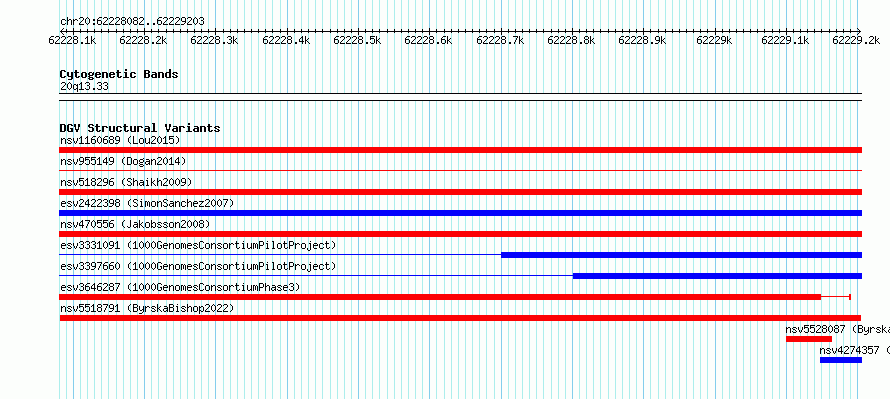This screenshot has height=399, width=890.
Task: Open esv3331091 1000GenomesConsortiumPilotProject label
Action: pyautogui.click(x=198, y=245)
